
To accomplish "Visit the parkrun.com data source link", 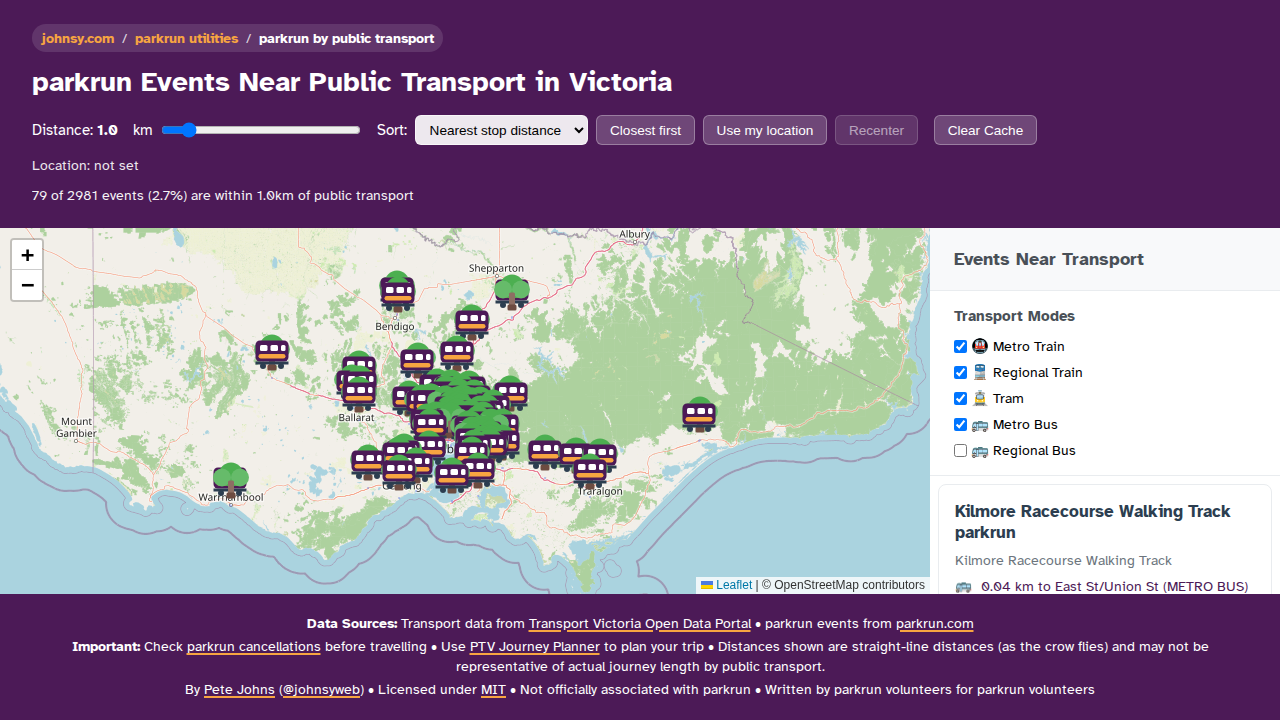I will [935, 624].
